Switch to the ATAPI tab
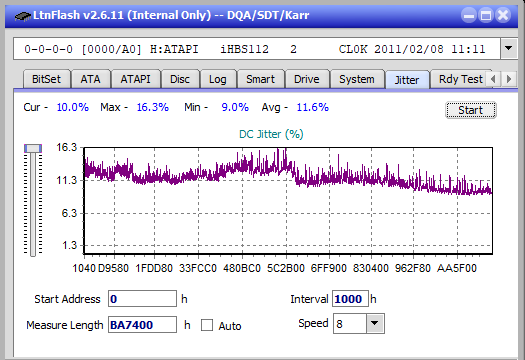This screenshot has width=525, height=360. coord(135,79)
